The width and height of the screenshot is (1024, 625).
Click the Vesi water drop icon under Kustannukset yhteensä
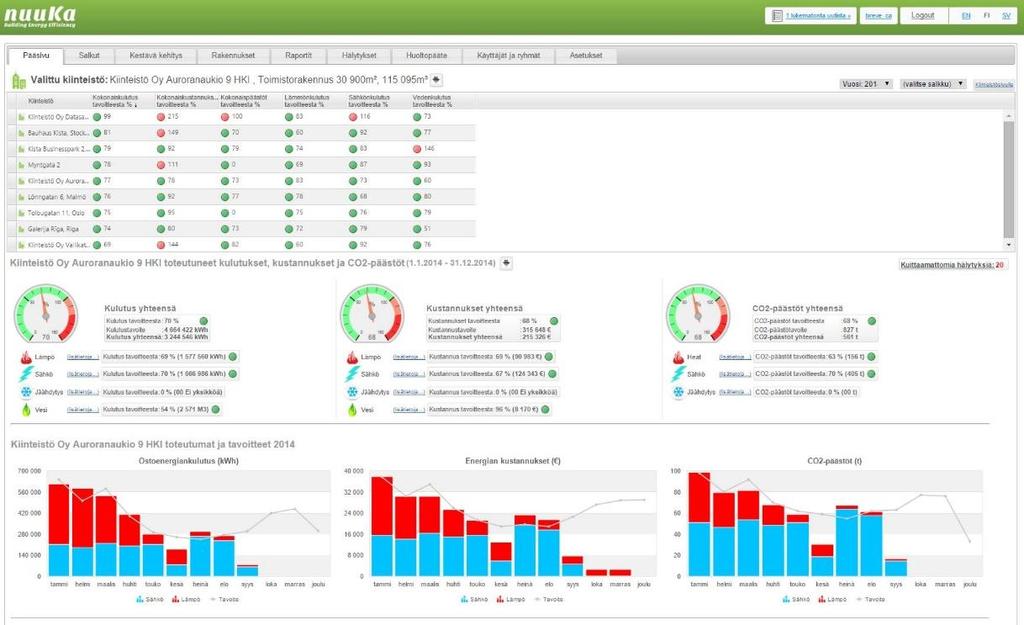(352, 409)
